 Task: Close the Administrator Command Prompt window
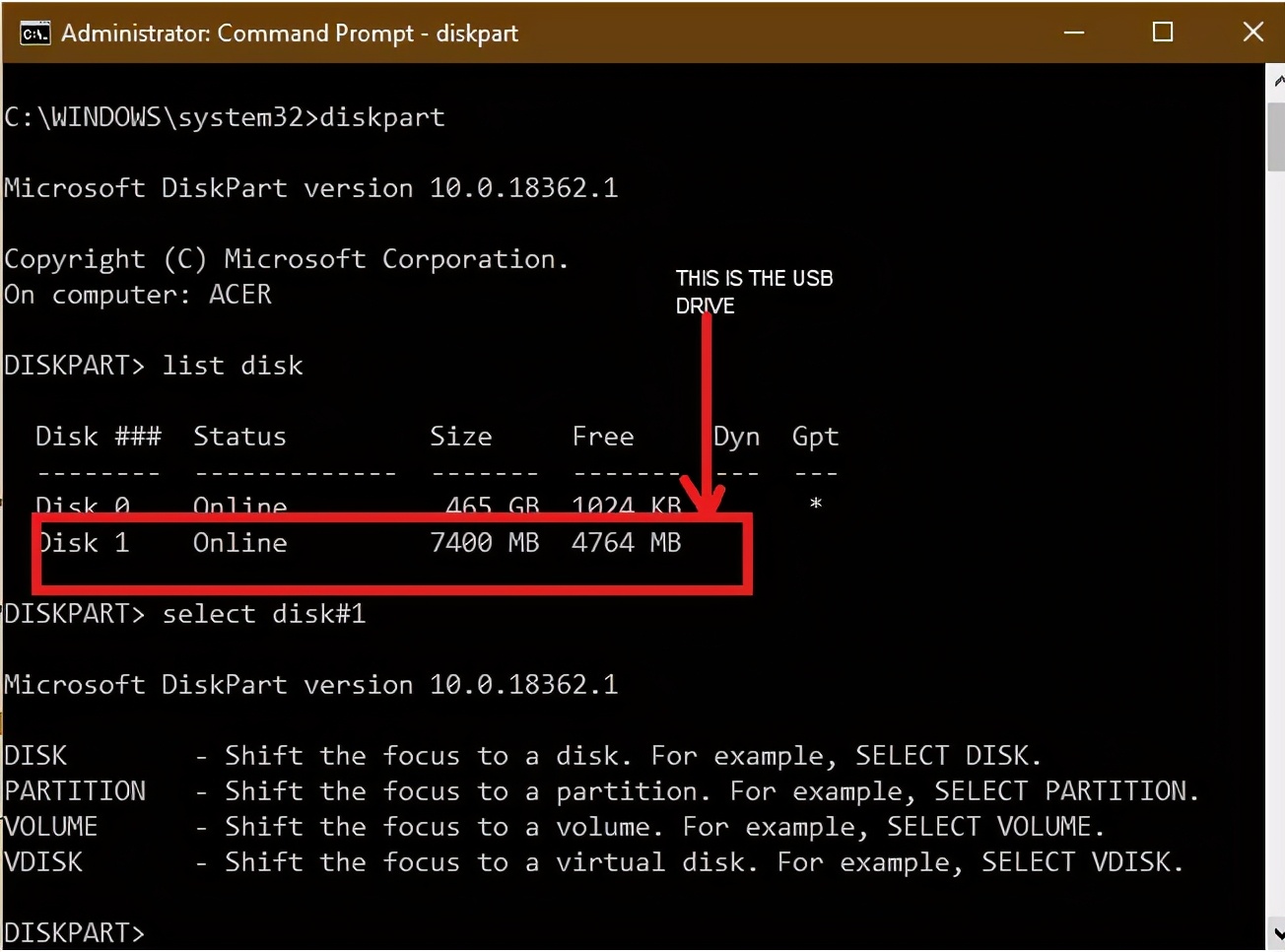click(1252, 33)
